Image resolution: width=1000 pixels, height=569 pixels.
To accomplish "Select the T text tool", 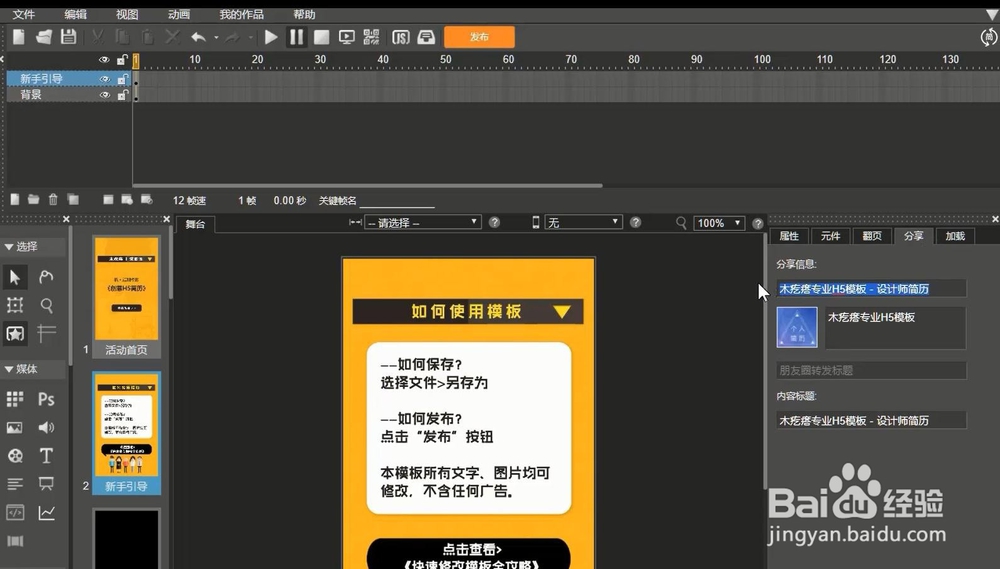I will [47, 455].
